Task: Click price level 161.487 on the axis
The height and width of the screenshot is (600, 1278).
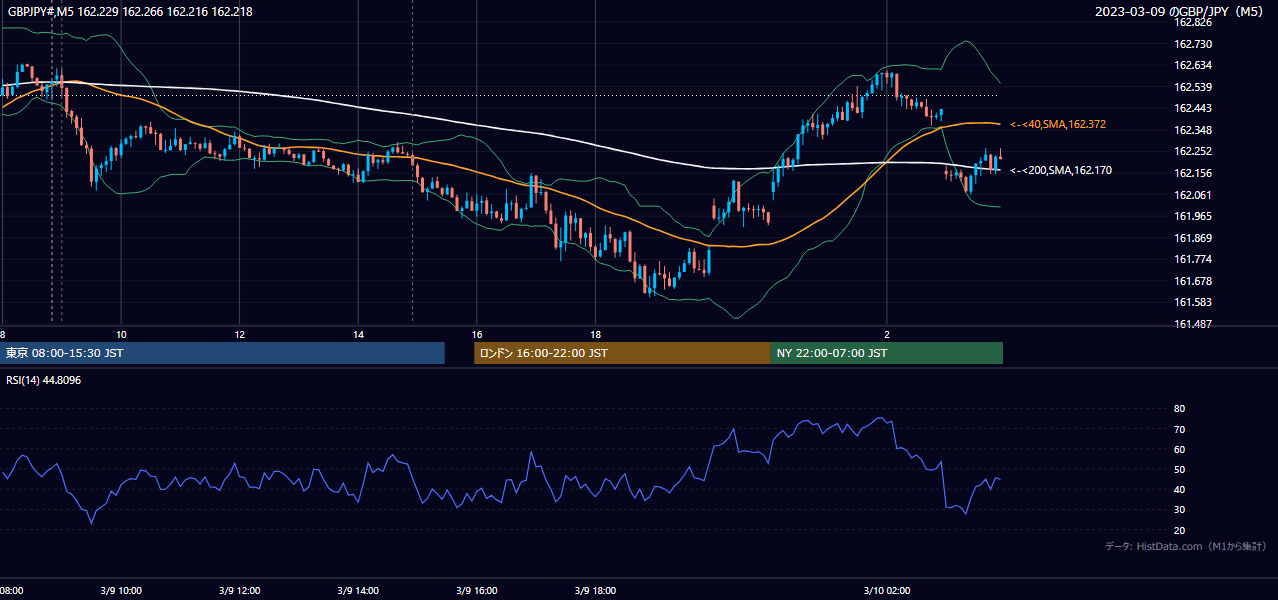Action: pos(1192,325)
